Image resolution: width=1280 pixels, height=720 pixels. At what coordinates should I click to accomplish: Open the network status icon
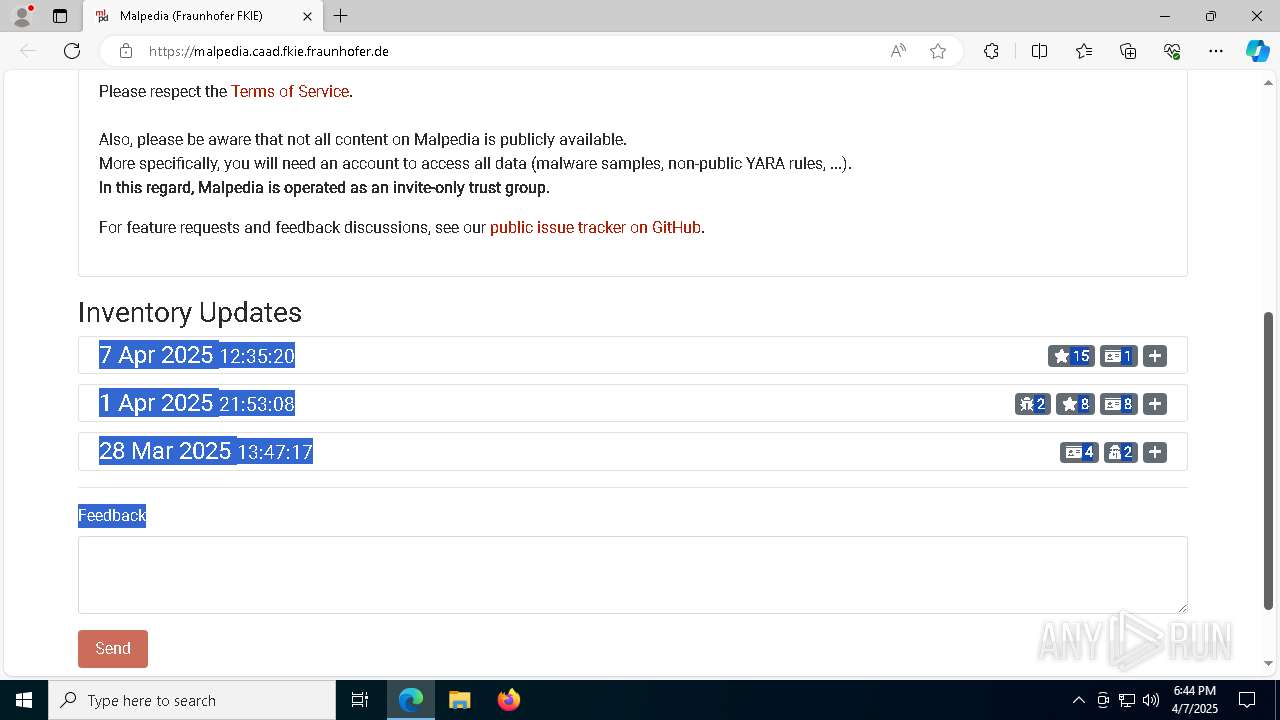pyautogui.click(x=1127, y=700)
